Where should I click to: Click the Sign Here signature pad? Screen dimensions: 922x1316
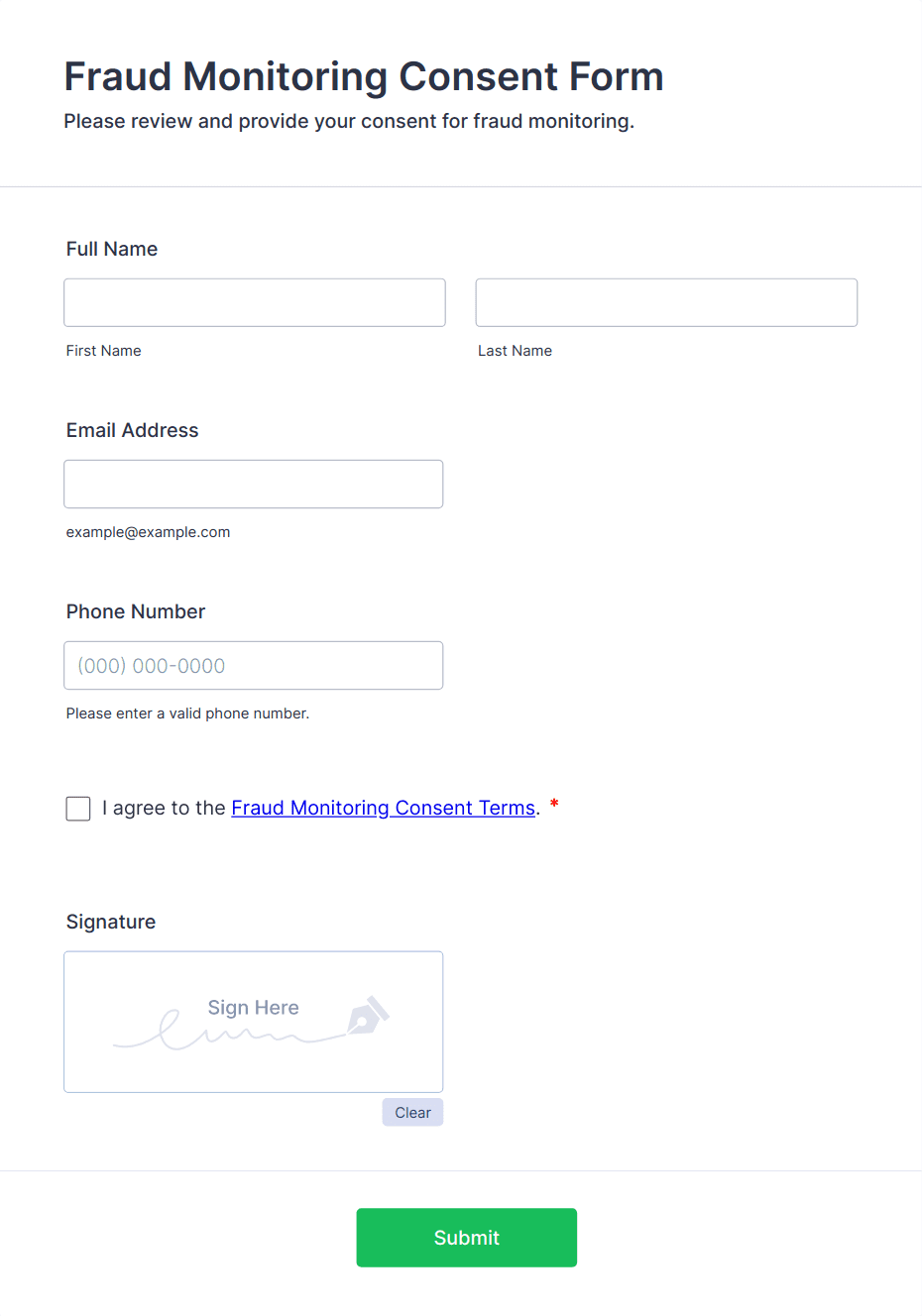[x=254, y=1022]
